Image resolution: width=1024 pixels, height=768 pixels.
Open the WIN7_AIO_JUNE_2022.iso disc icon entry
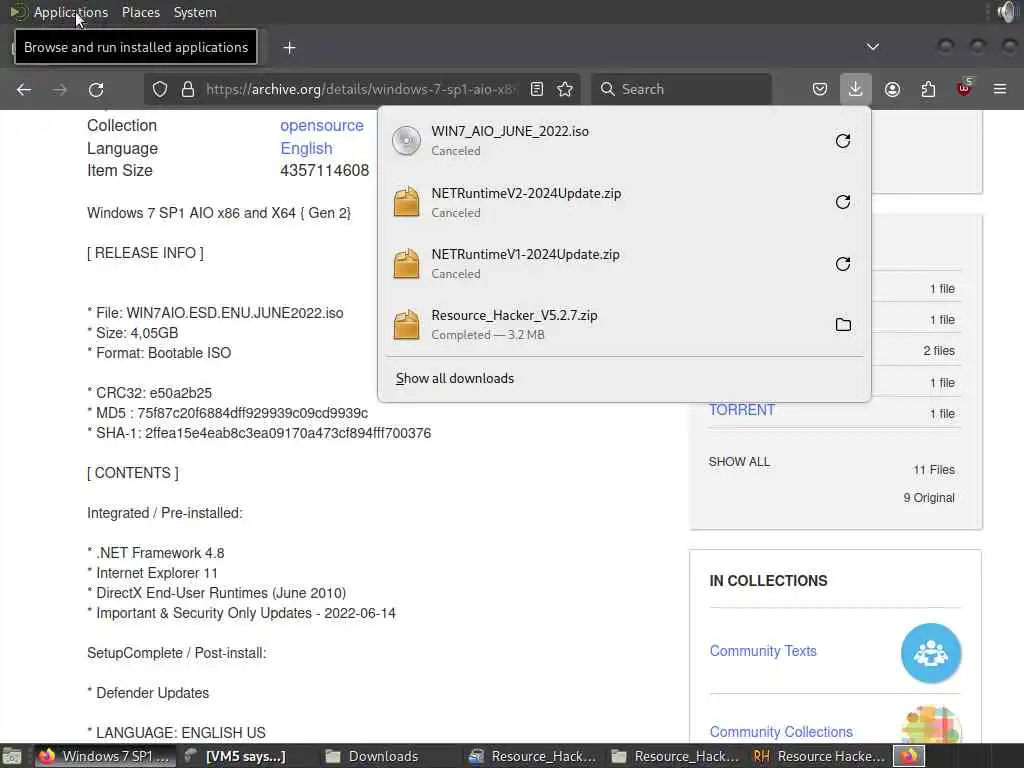point(406,140)
